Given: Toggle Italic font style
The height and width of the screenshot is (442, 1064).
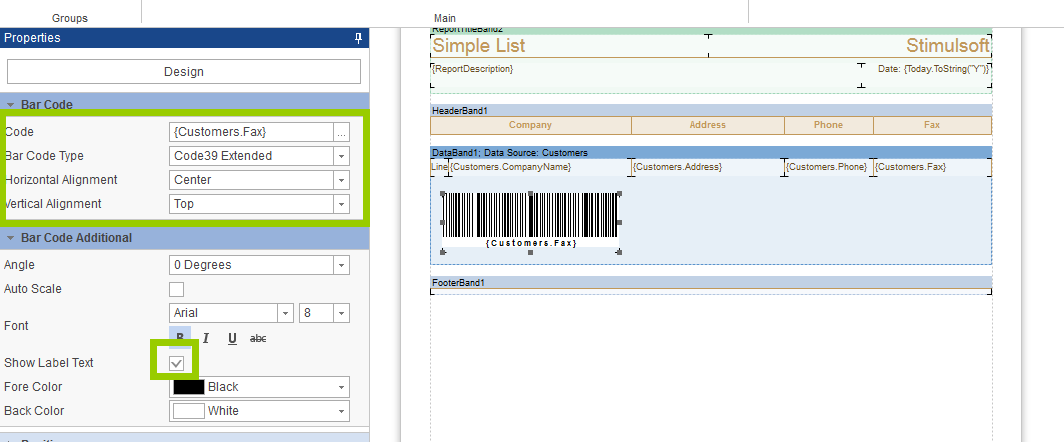Looking at the screenshot, I should point(206,337).
